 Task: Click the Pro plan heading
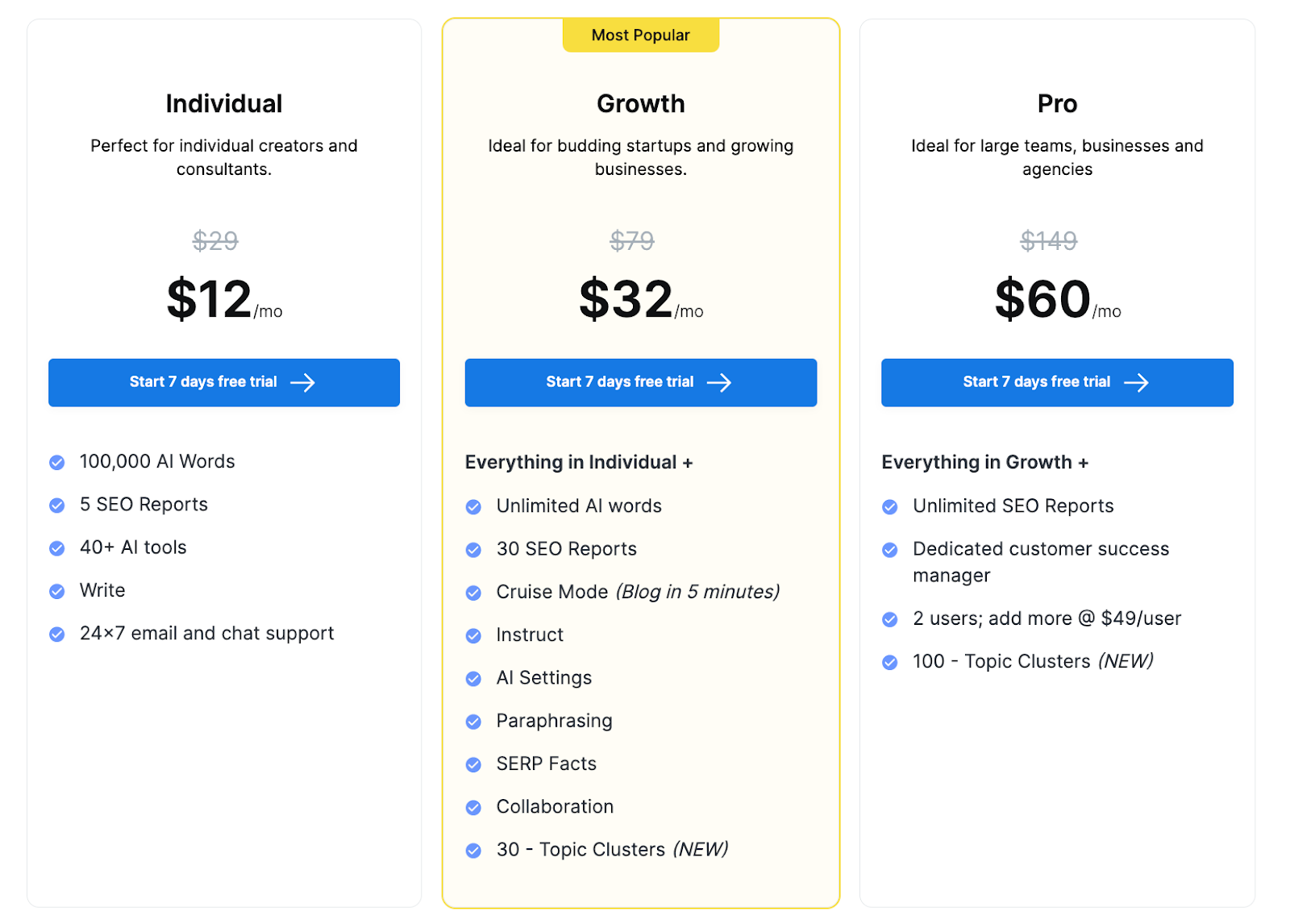click(1057, 104)
